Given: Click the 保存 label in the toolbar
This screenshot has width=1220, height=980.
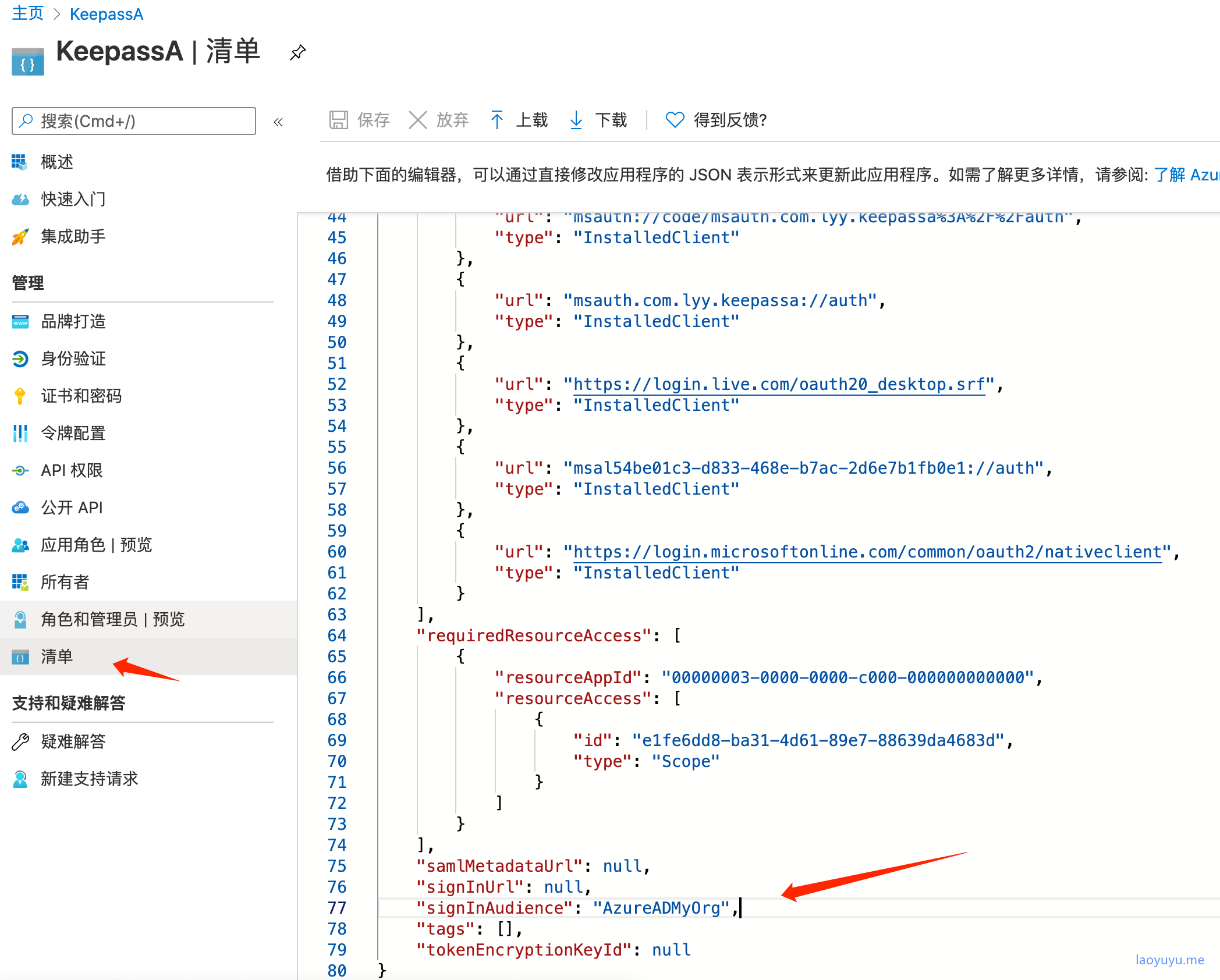Looking at the screenshot, I should [x=373, y=120].
